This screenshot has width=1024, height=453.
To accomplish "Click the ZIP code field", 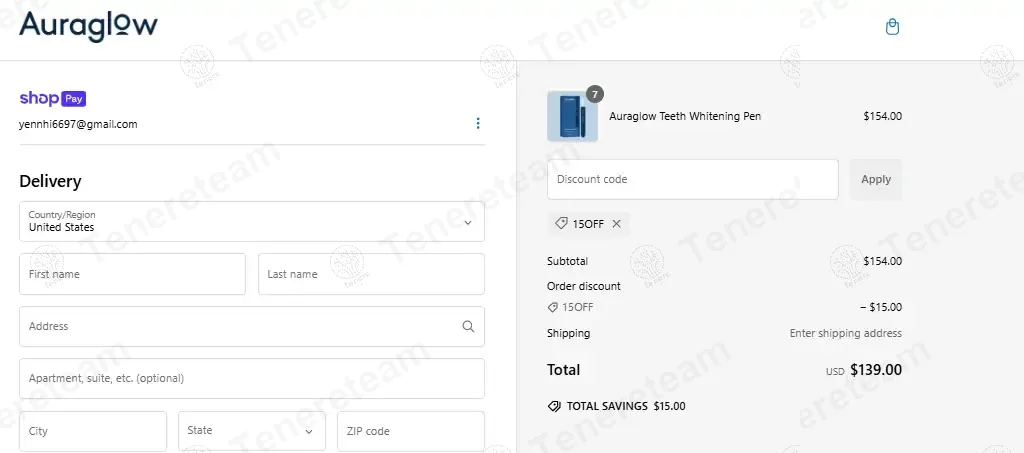I will pos(410,431).
